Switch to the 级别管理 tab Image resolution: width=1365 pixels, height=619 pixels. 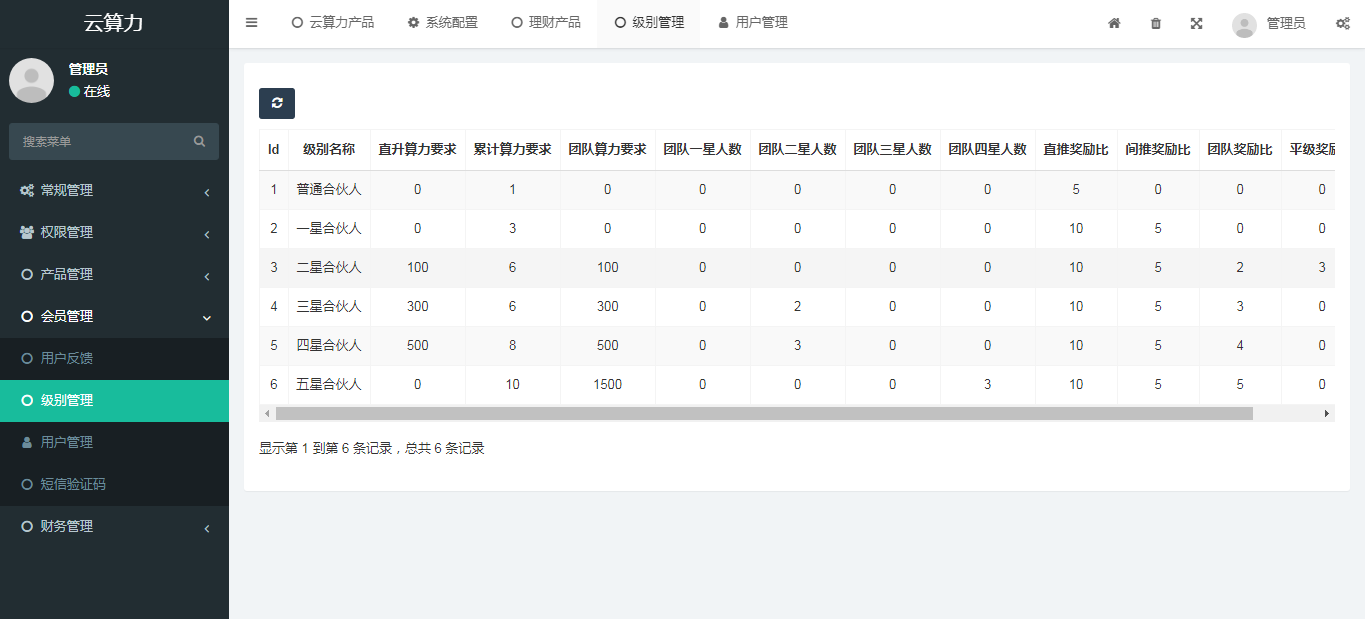[x=648, y=22]
